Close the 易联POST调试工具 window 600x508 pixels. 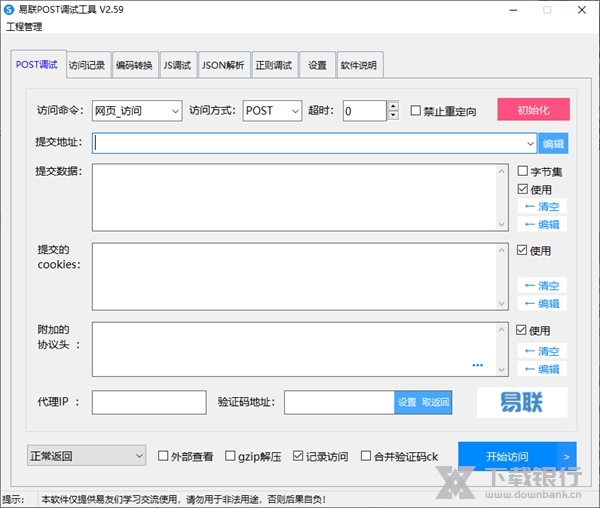(x=582, y=10)
